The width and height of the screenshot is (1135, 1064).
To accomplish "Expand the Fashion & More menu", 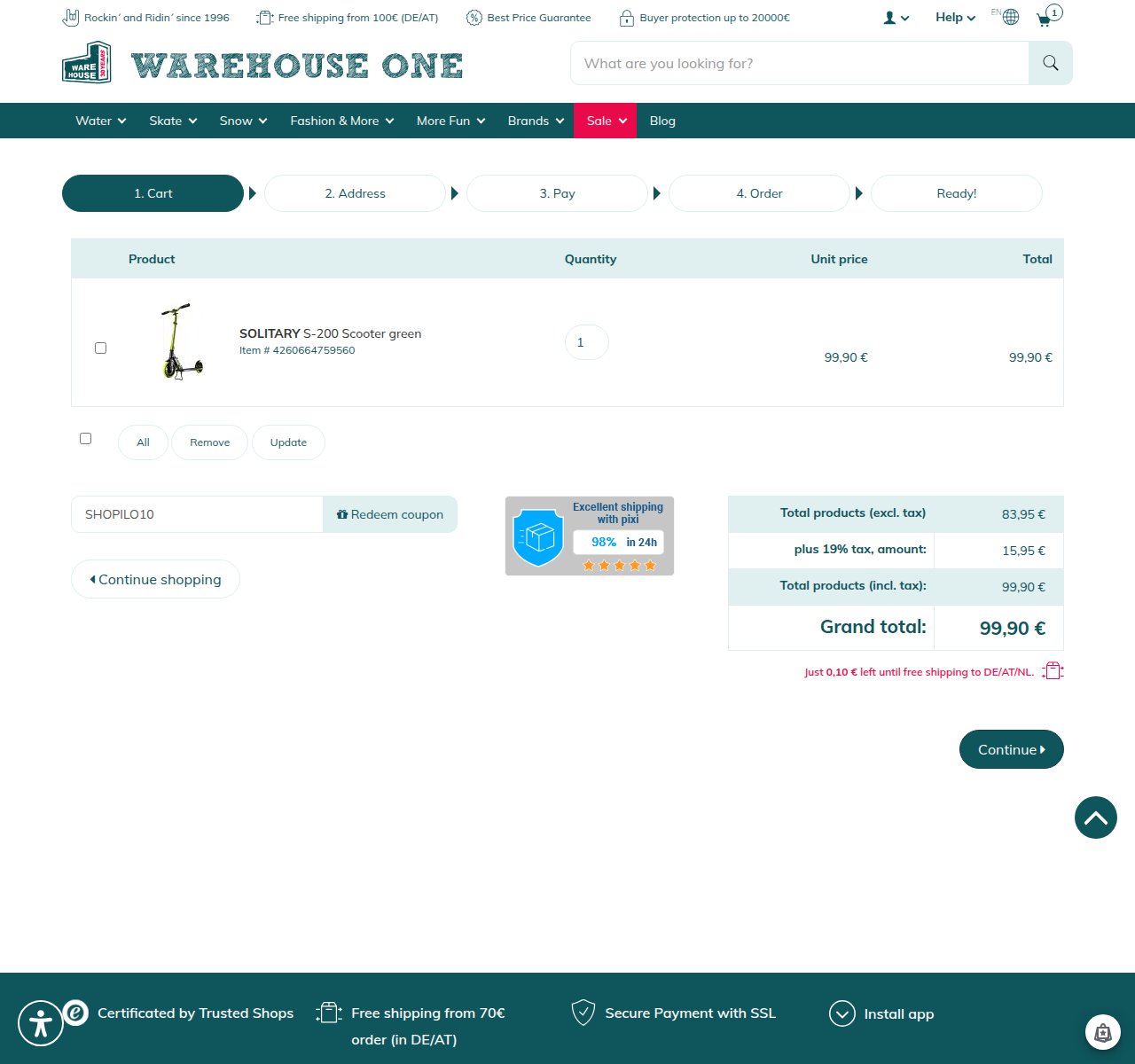I will coord(342,121).
